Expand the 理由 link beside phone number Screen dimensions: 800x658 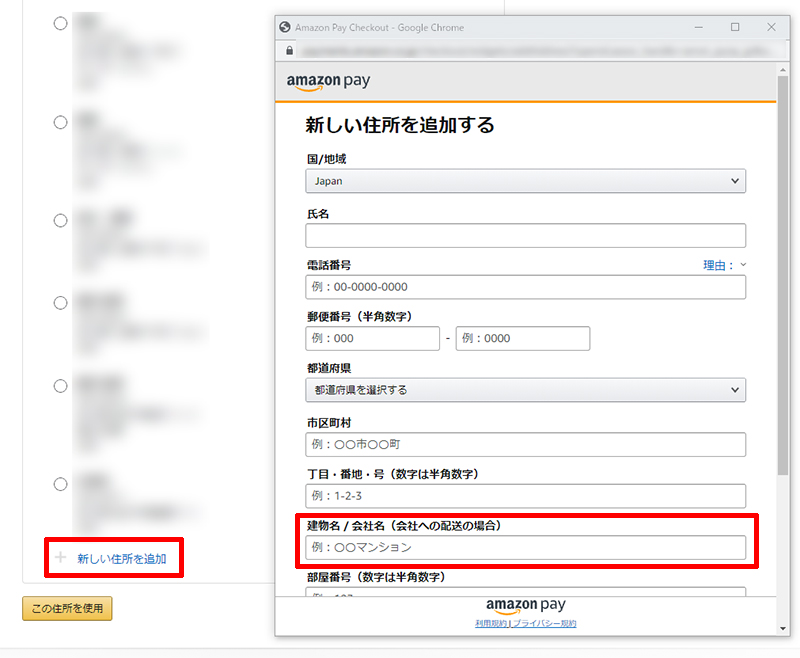pos(724,265)
